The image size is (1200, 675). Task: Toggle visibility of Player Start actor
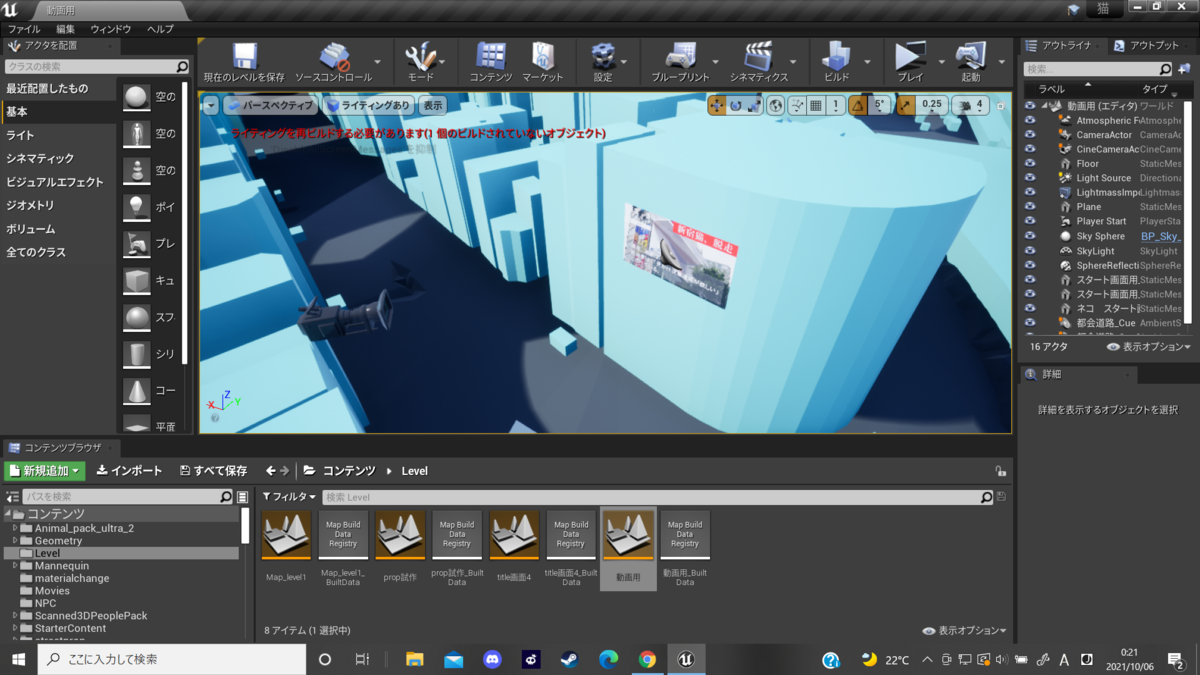coord(1030,221)
